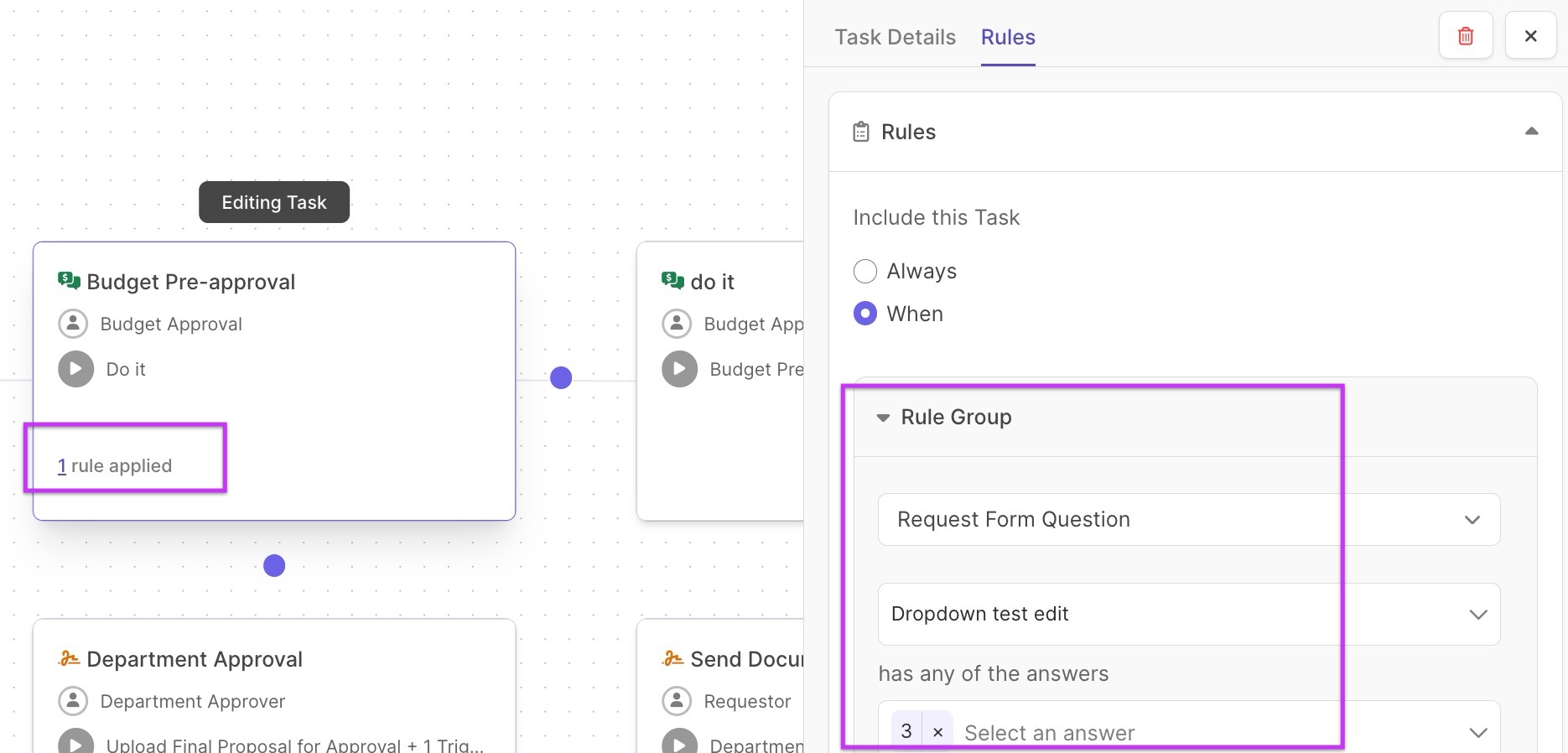Select the Always radio option

[x=864, y=271]
